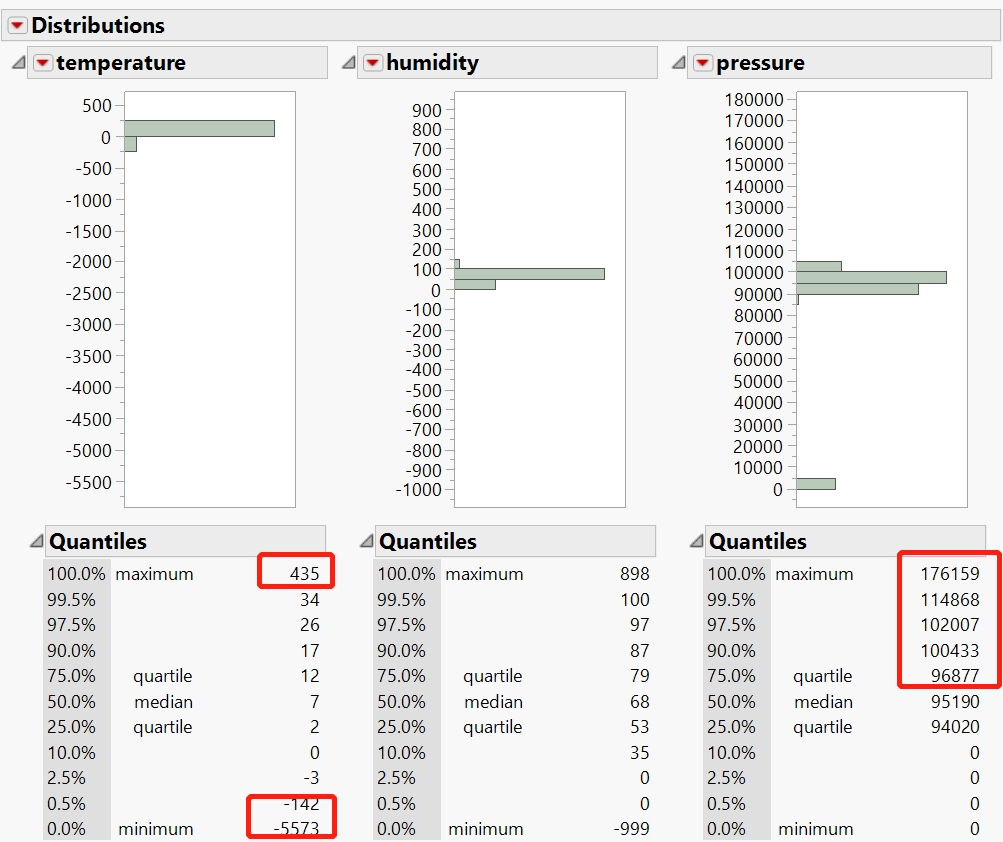1003x842 pixels.
Task: Click humidity maximum value 898
Action: point(635,574)
